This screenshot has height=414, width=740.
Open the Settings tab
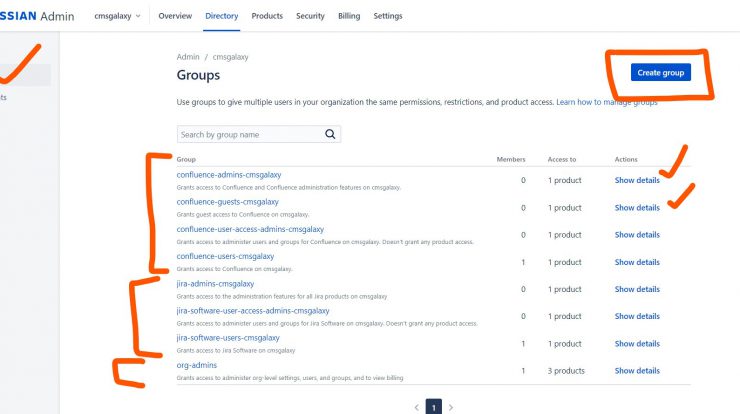click(x=388, y=16)
